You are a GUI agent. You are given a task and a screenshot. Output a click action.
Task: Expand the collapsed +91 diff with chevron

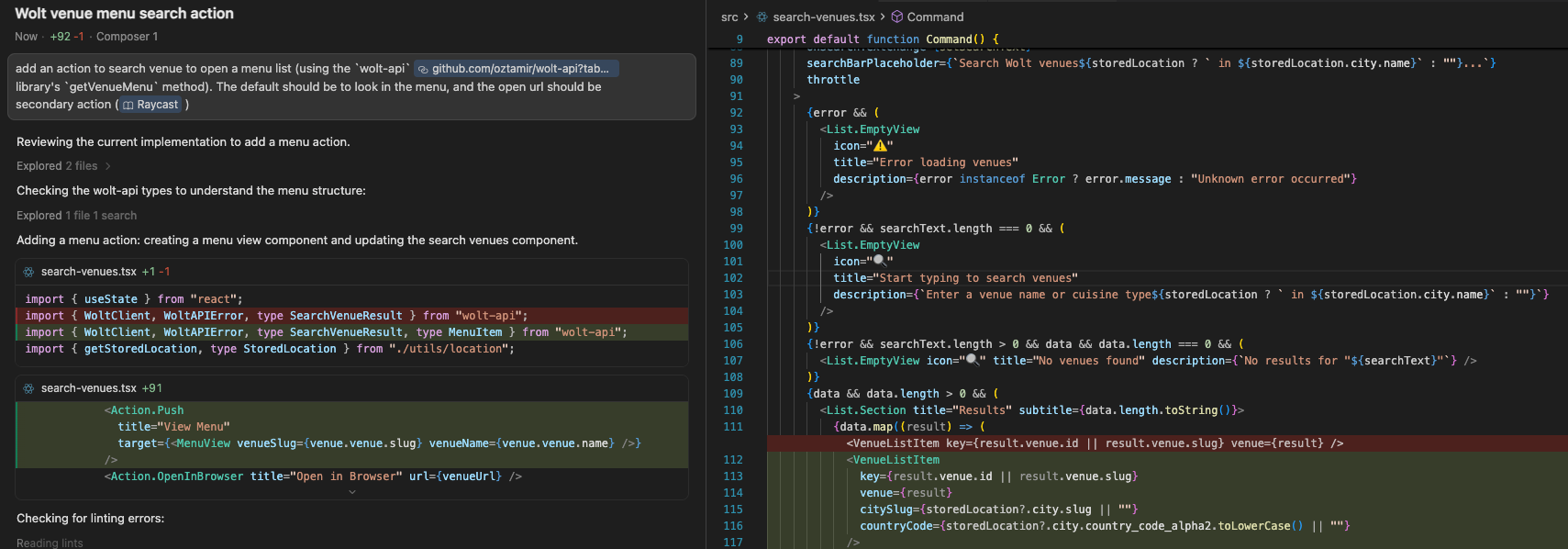pos(351,492)
